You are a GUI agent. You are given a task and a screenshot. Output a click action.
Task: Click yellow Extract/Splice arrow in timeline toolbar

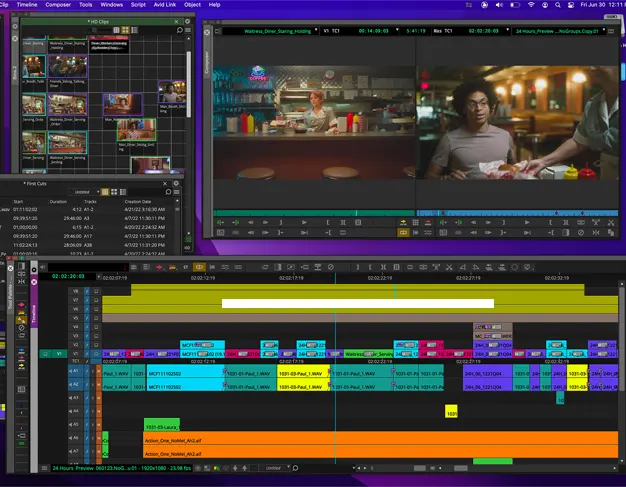click(172, 267)
